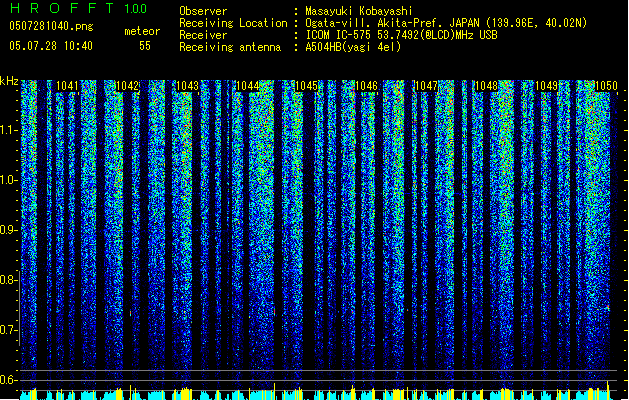Click the 0.8 frequency axis label
Screen dimensions: 629x400
tap(8, 280)
